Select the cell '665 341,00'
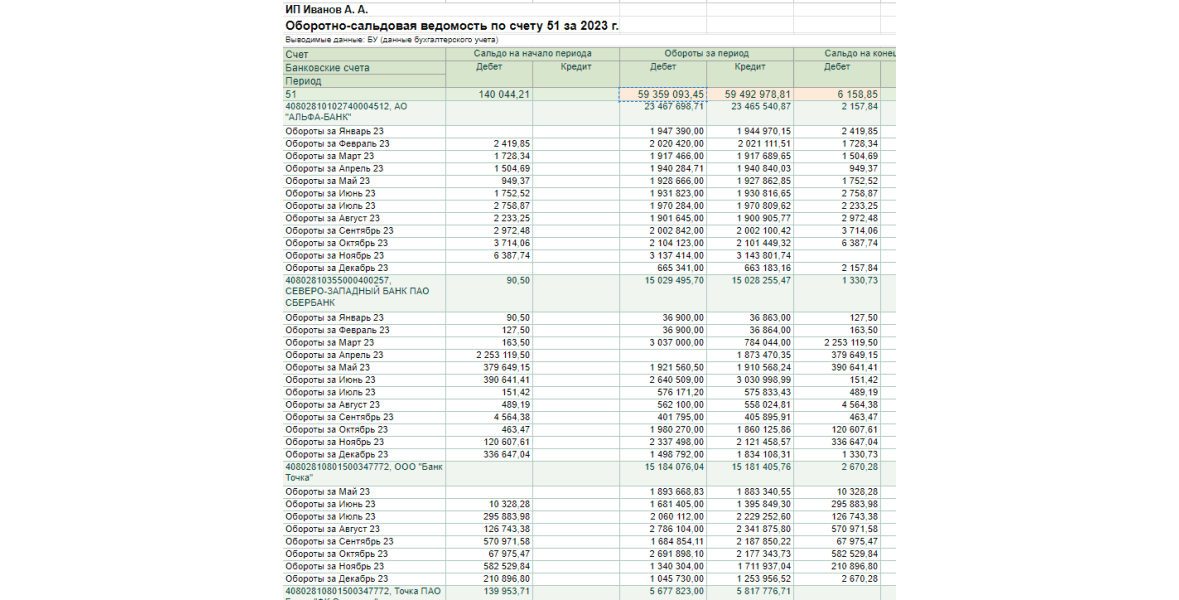This screenshot has height=600, width=1179. 662,268
